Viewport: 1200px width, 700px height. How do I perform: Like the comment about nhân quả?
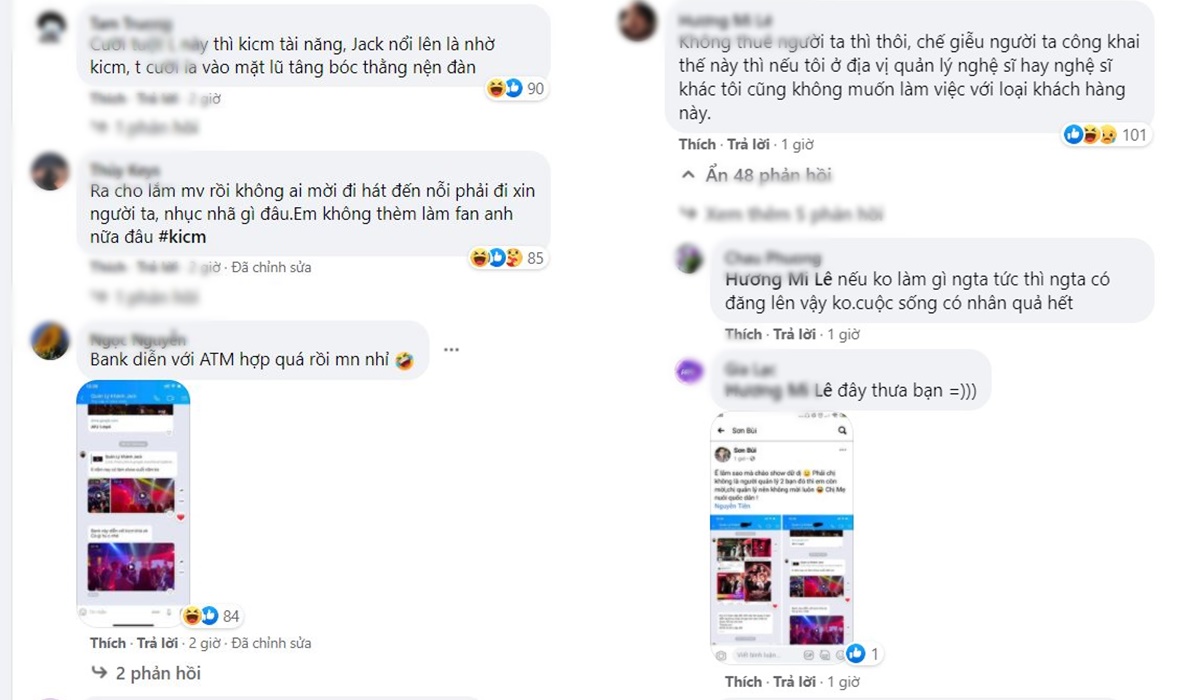coord(743,334)
